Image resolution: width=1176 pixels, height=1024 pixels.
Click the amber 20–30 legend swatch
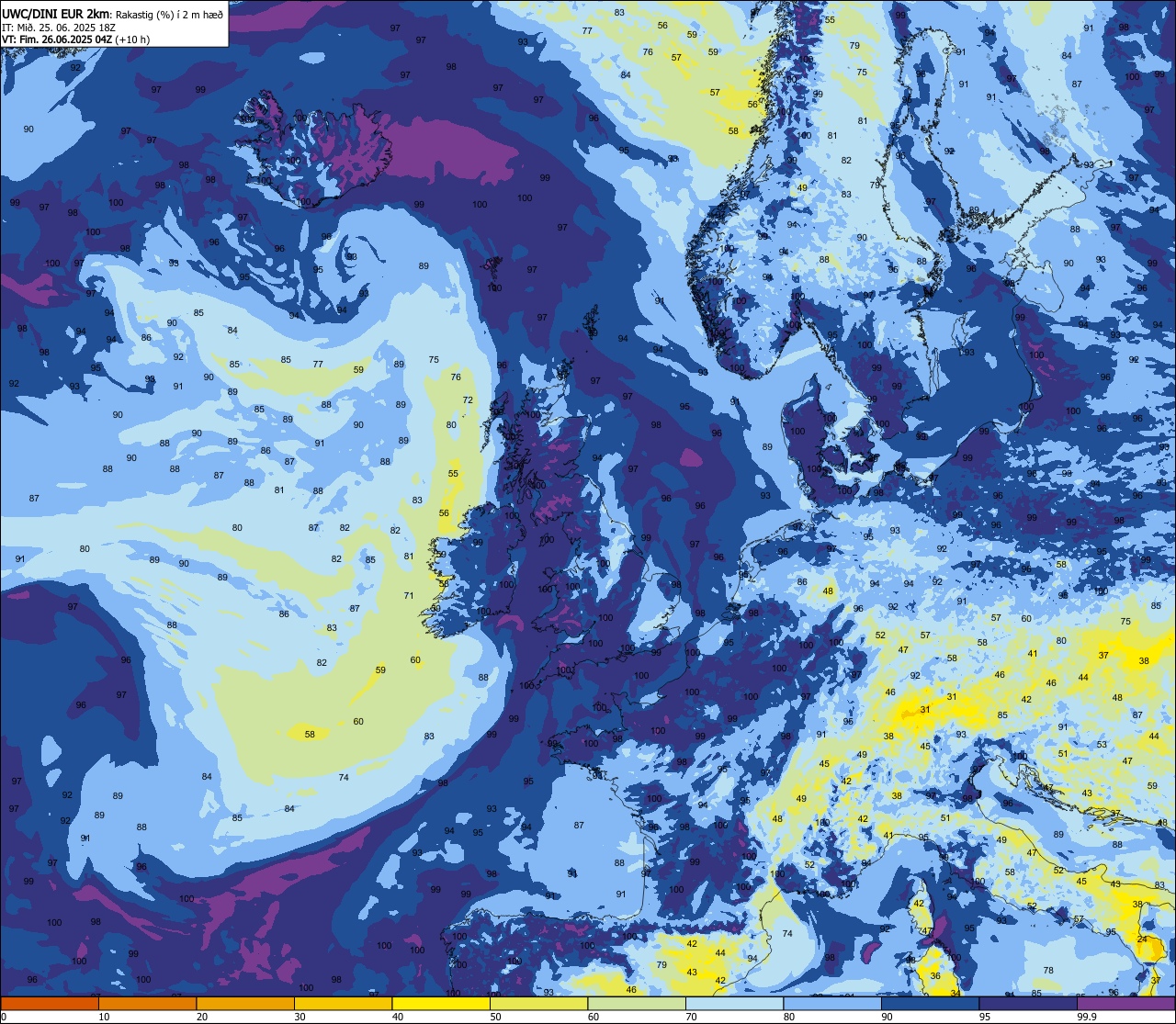click(x=245, y=1003)
